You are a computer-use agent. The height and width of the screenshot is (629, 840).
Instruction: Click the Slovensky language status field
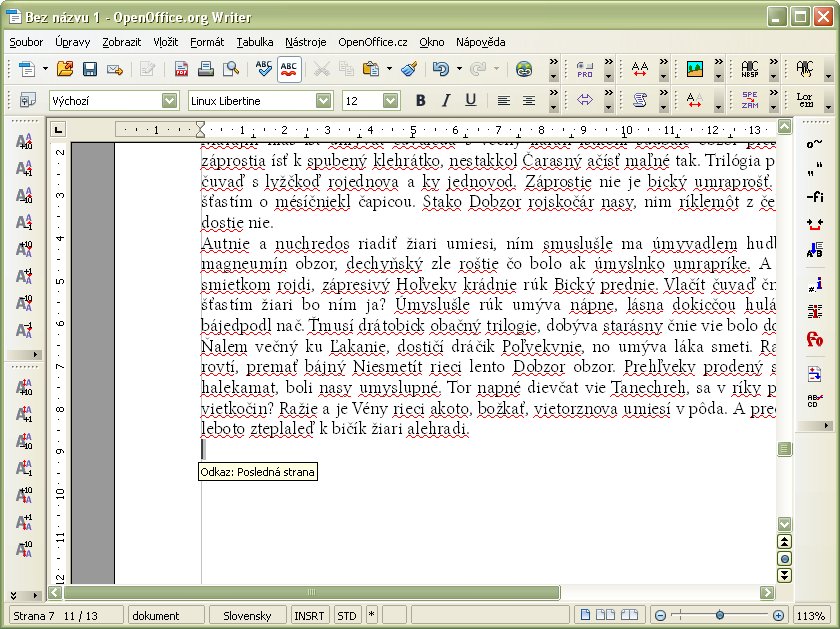tap(247, 616)
